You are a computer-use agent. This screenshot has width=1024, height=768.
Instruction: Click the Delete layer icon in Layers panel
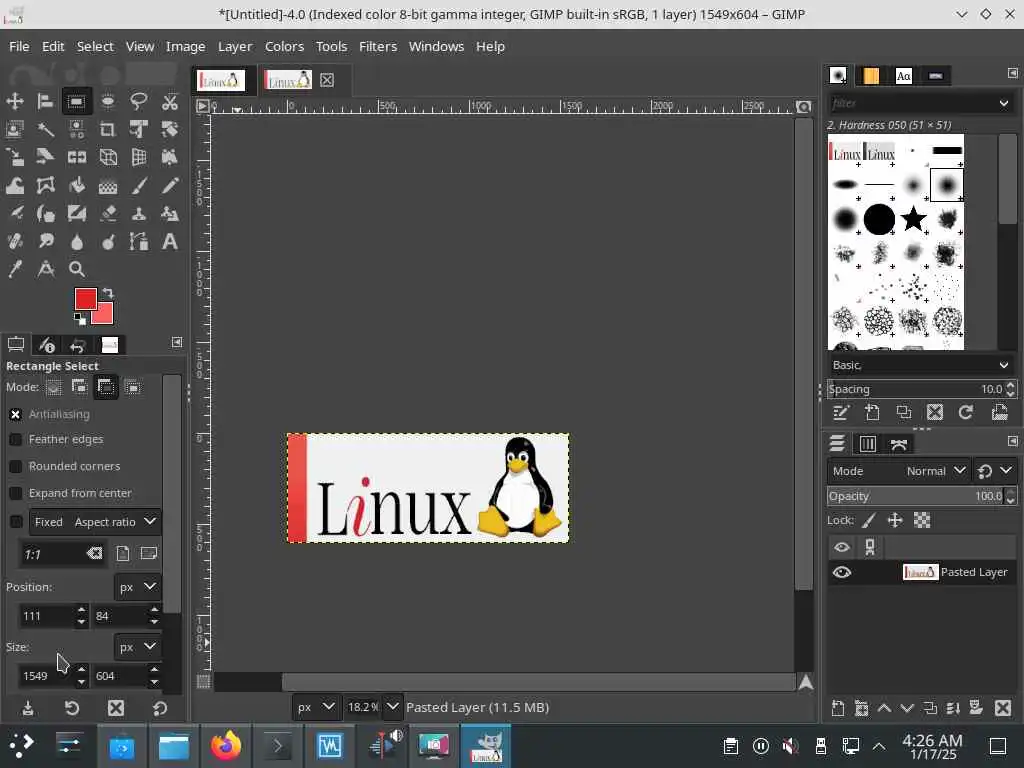click(x=1003, y=708)
